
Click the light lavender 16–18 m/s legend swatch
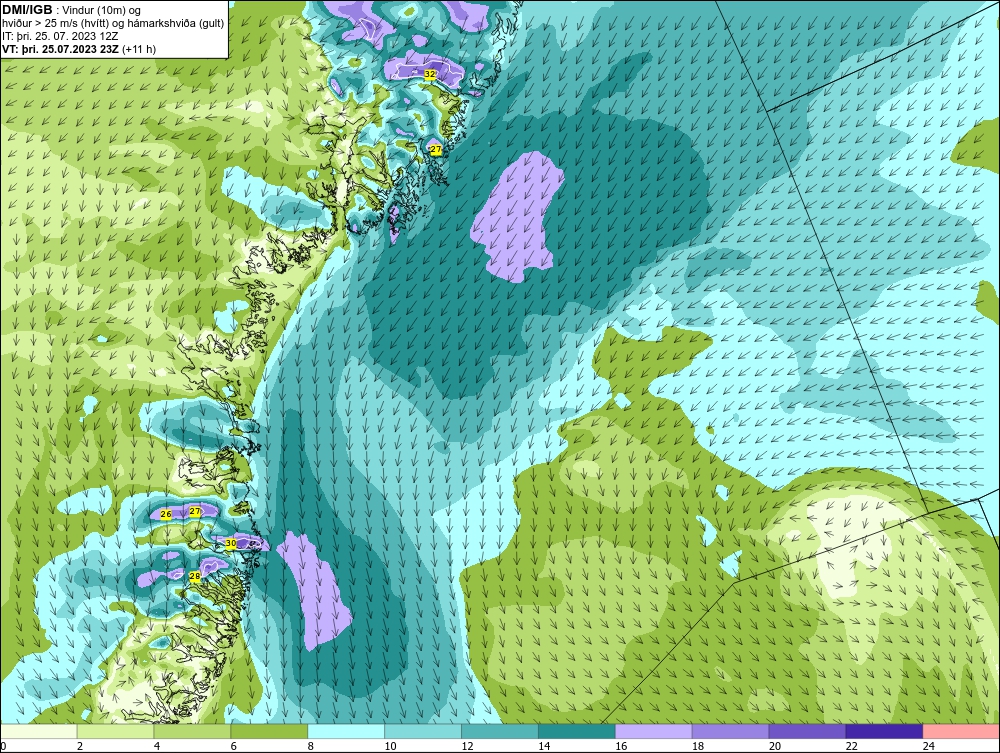654,731
